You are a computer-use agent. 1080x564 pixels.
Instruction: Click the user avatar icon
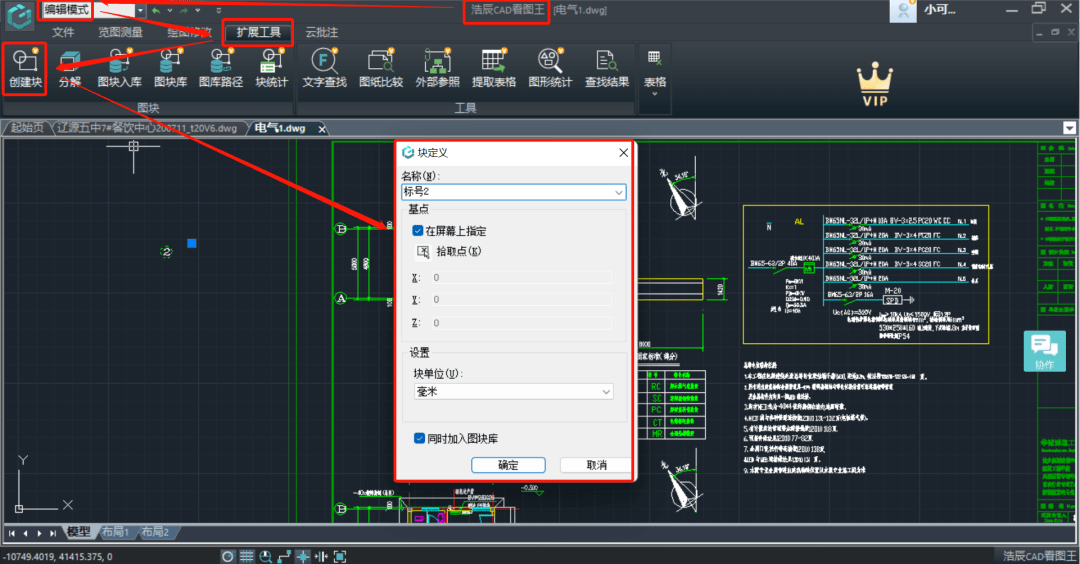tap(903, 10)
